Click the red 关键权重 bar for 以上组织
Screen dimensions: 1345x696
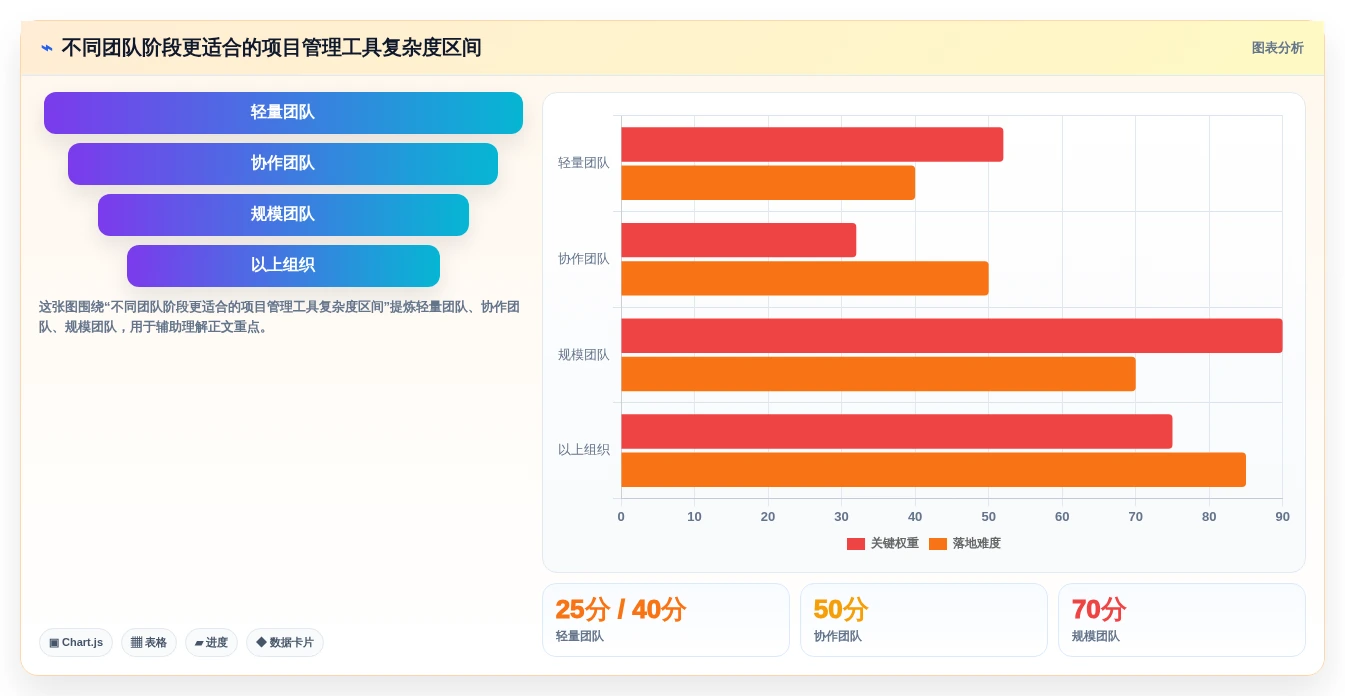click(897, 432)
